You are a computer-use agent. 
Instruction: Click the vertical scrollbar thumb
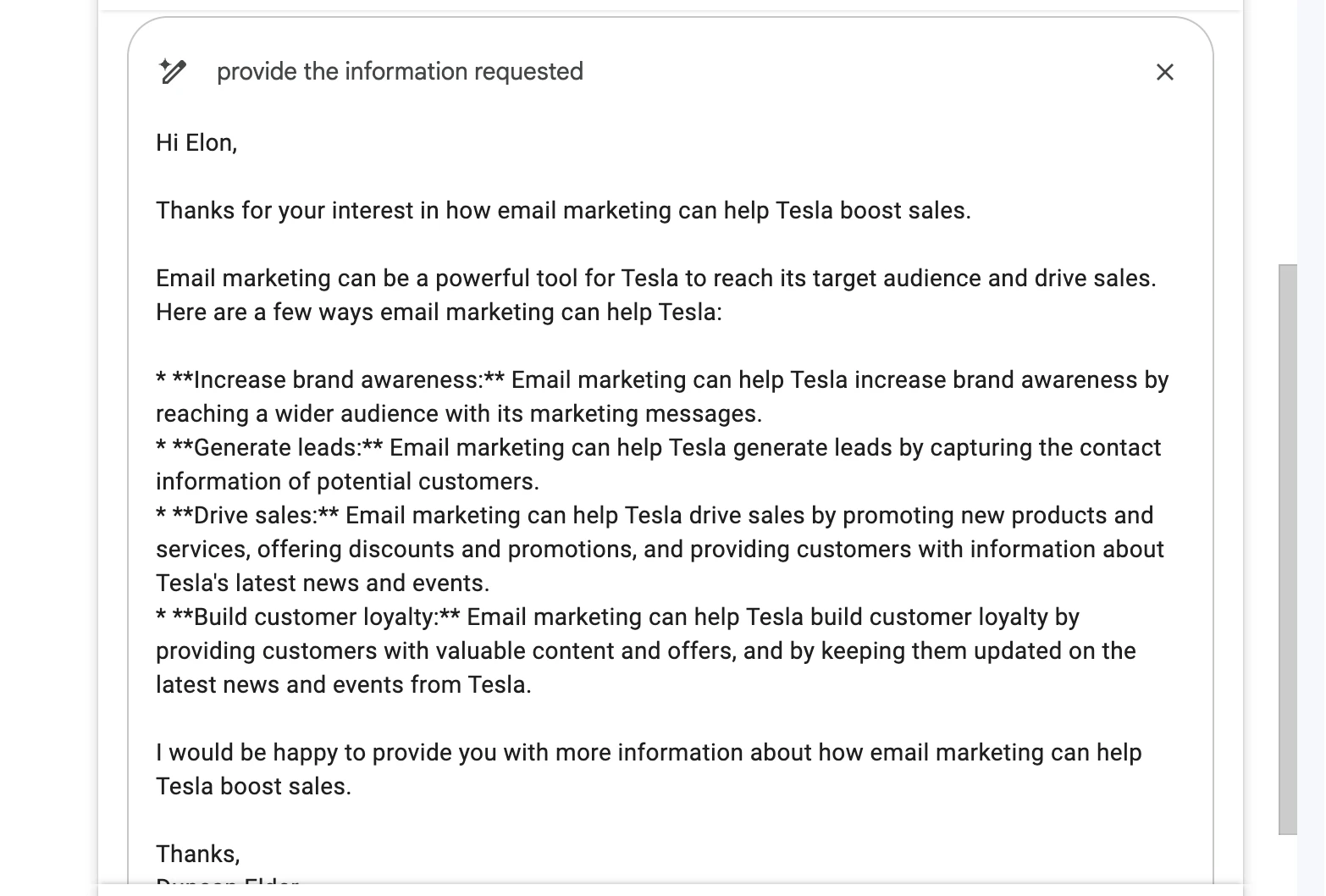point(1287,549)
